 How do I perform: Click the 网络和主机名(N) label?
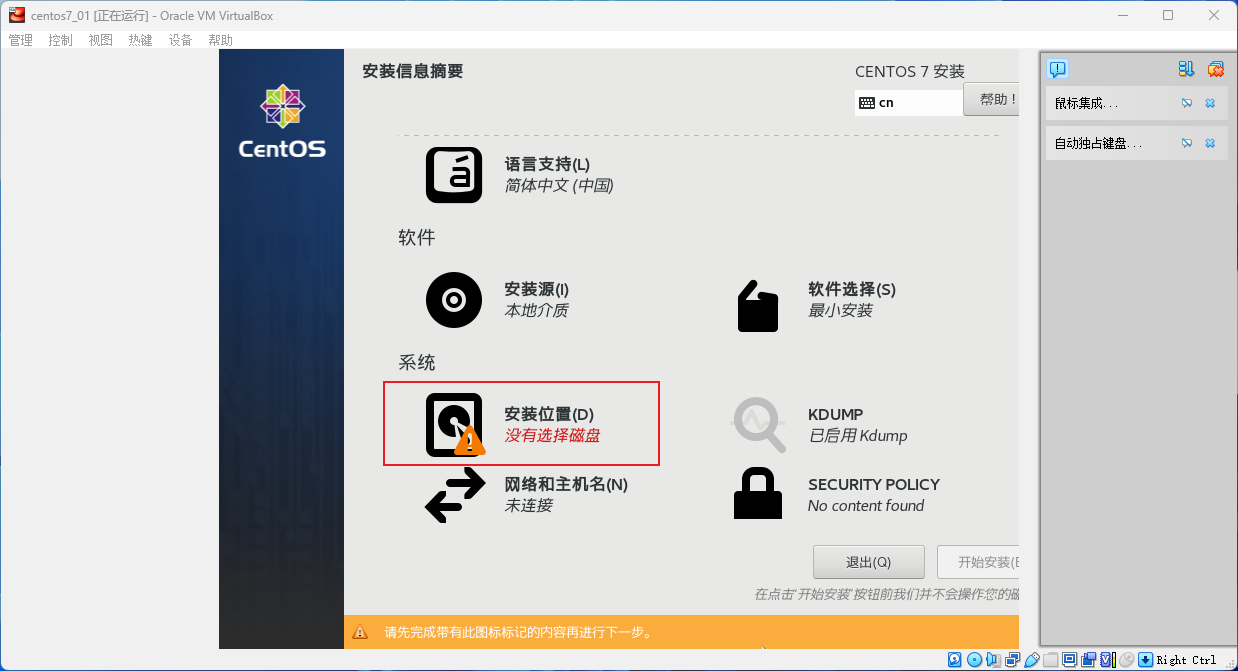click(566, 484)
